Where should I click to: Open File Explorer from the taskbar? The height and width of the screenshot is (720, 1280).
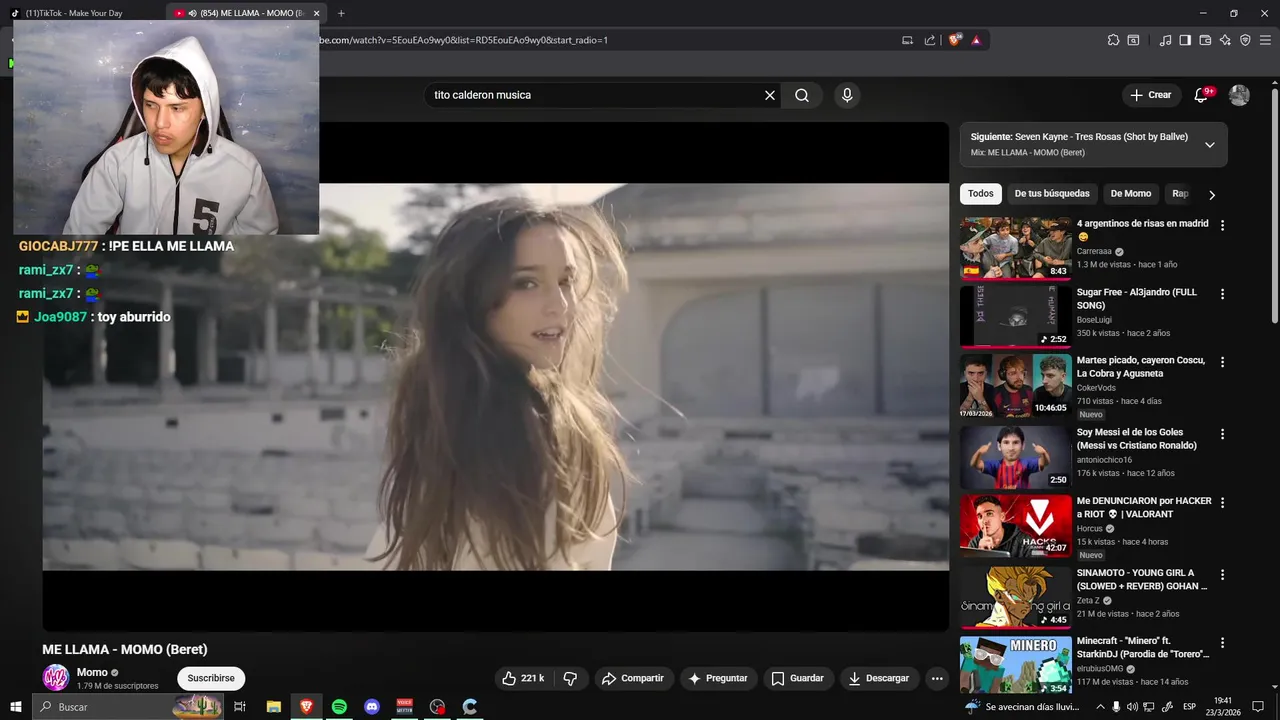pos(273,707)
